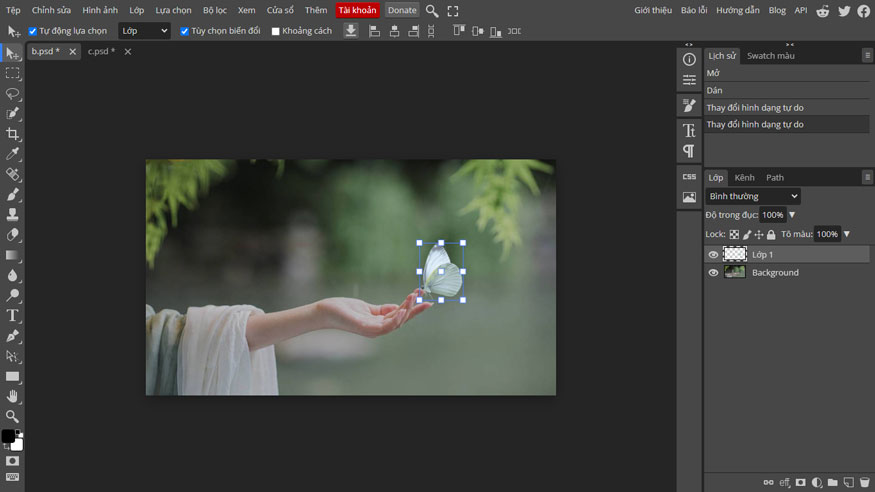Activate the Hand tool

coord(13,397)
